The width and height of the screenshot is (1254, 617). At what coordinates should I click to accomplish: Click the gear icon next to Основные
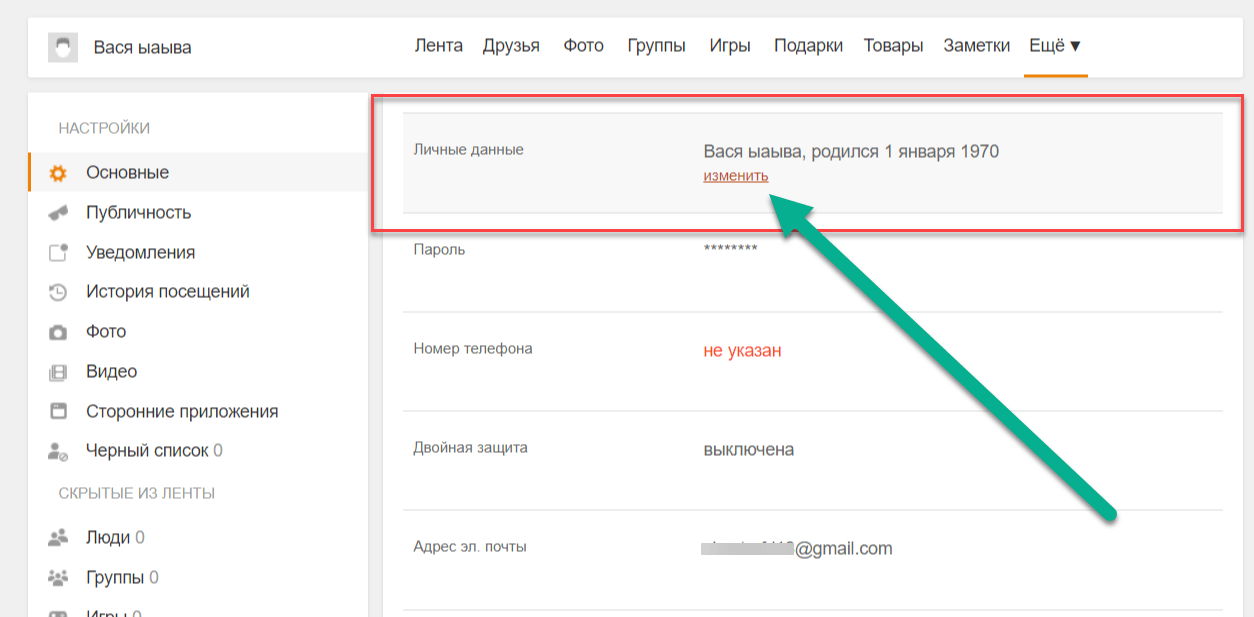[x=58, y=173]
